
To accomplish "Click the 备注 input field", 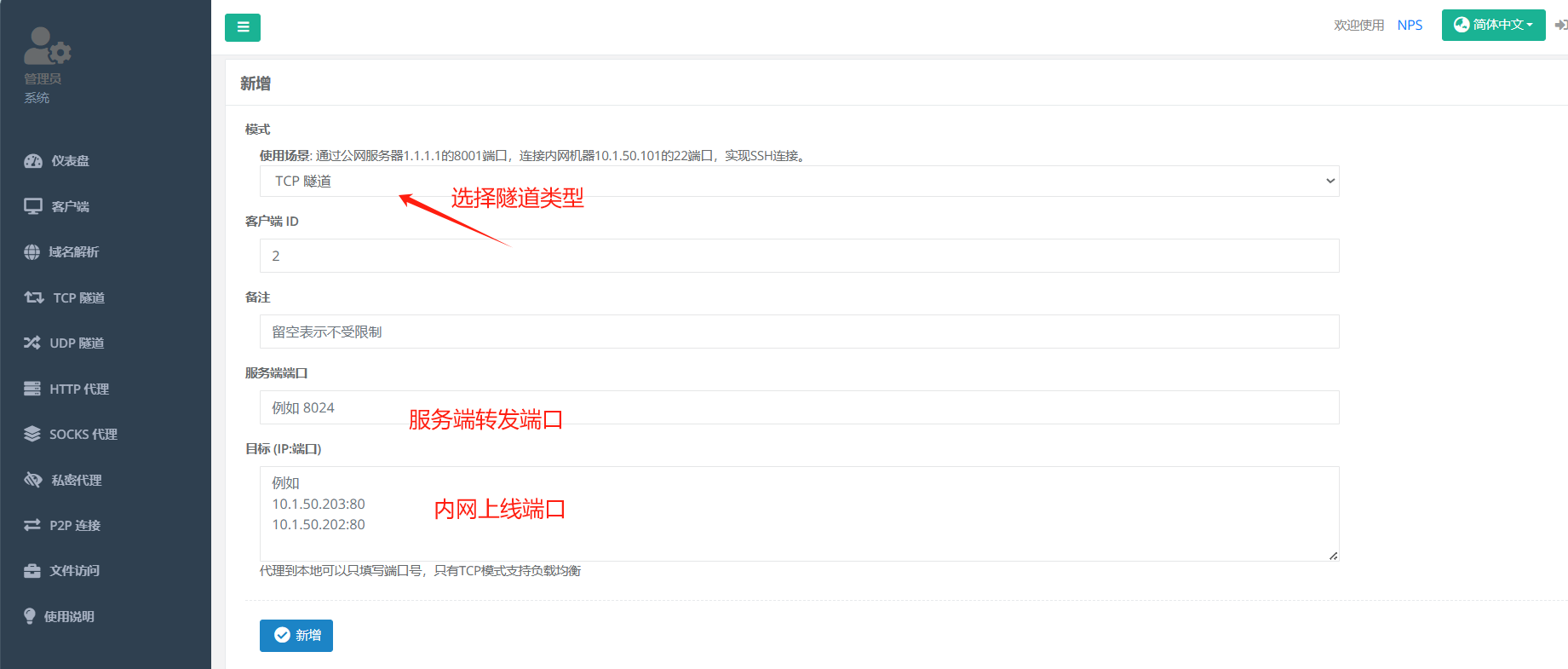I will 799,332.
